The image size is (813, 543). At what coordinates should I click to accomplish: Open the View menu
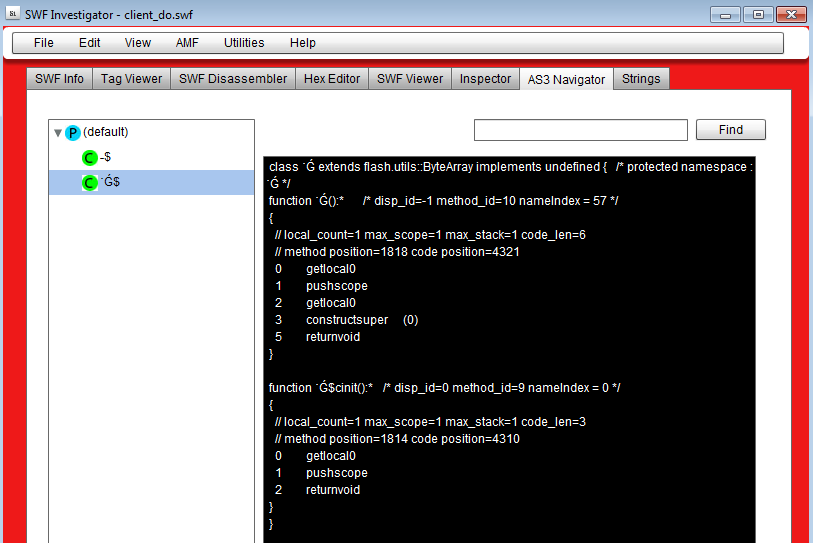138,43
